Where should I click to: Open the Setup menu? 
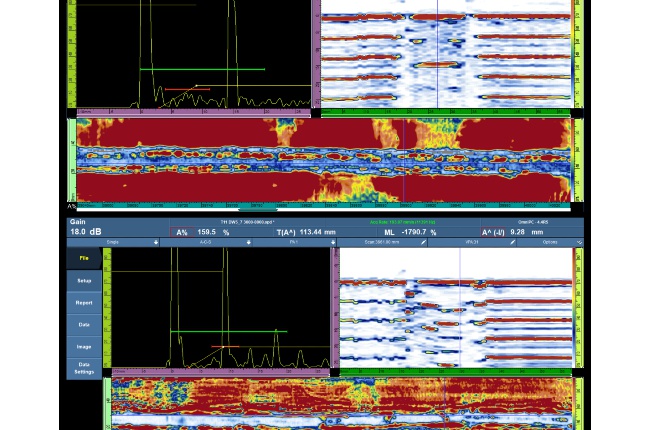click(x=84, y=281)
